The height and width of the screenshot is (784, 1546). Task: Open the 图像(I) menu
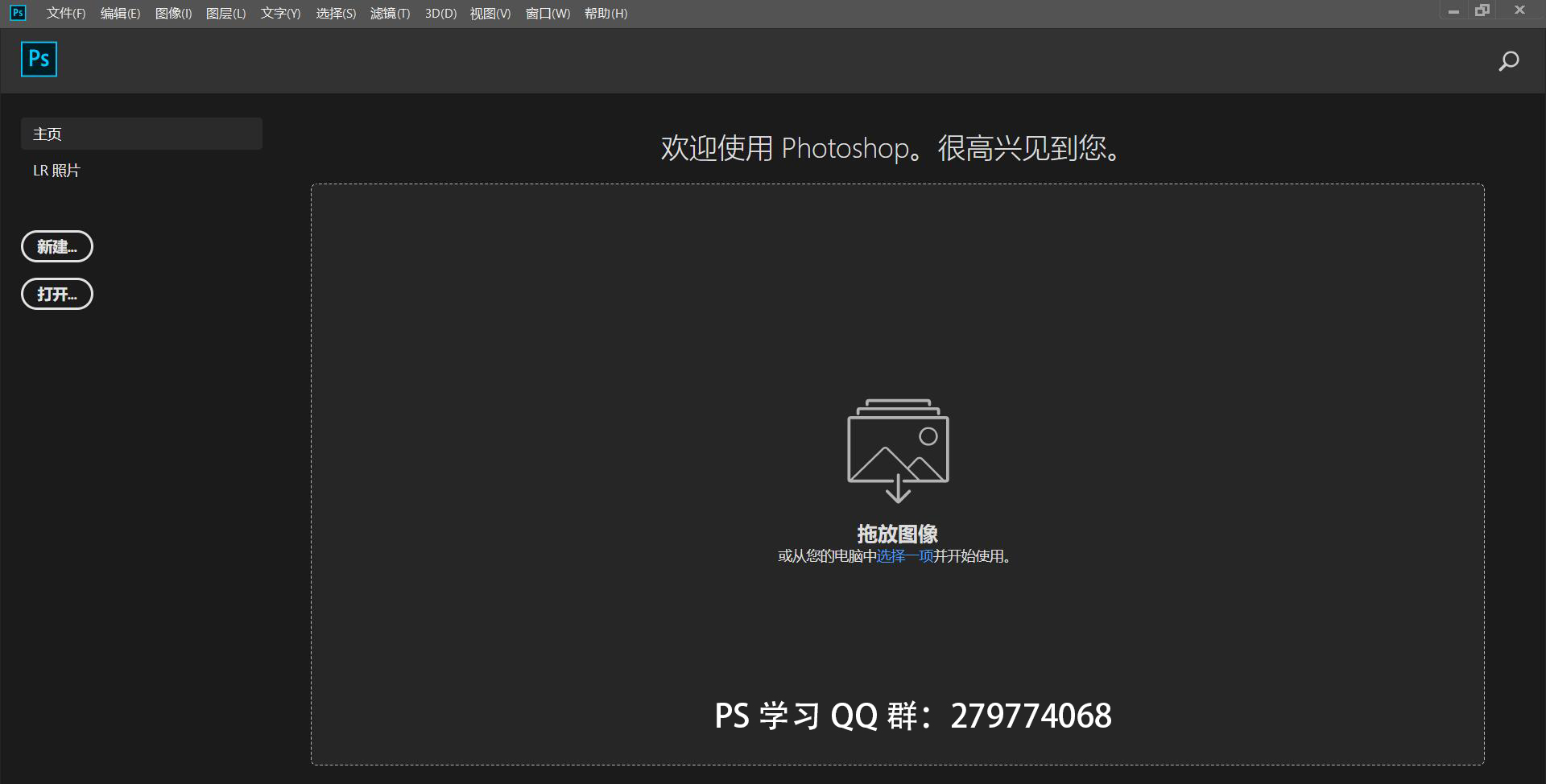[173, 14]
